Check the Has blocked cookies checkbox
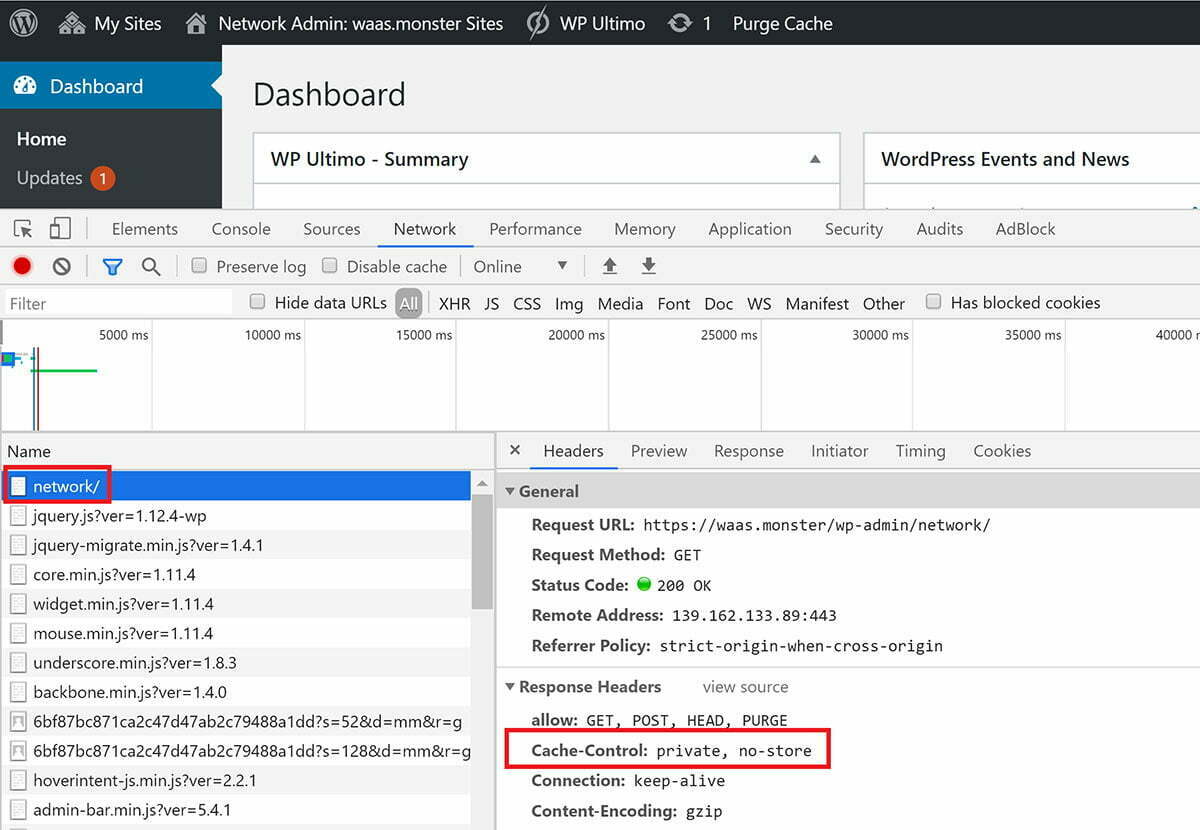 point(933,302)
